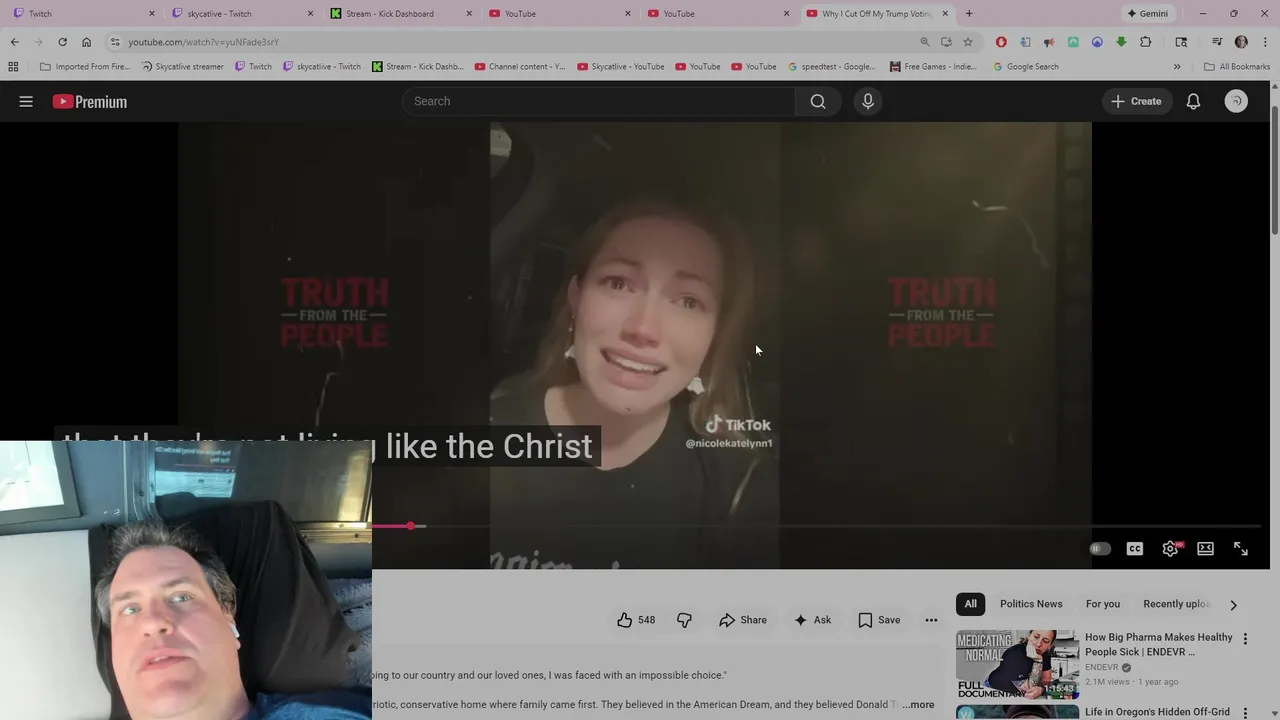
Task: Select the Recently uploaded chip
Action: 1177,604
